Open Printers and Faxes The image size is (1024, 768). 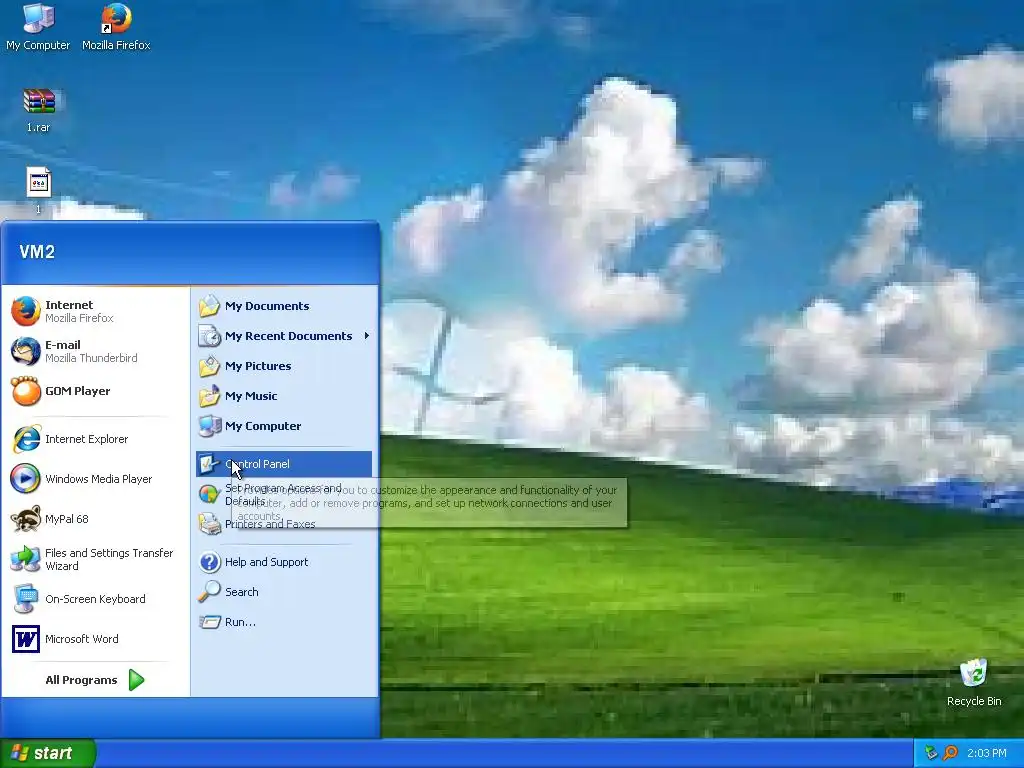tap(284, 524)
